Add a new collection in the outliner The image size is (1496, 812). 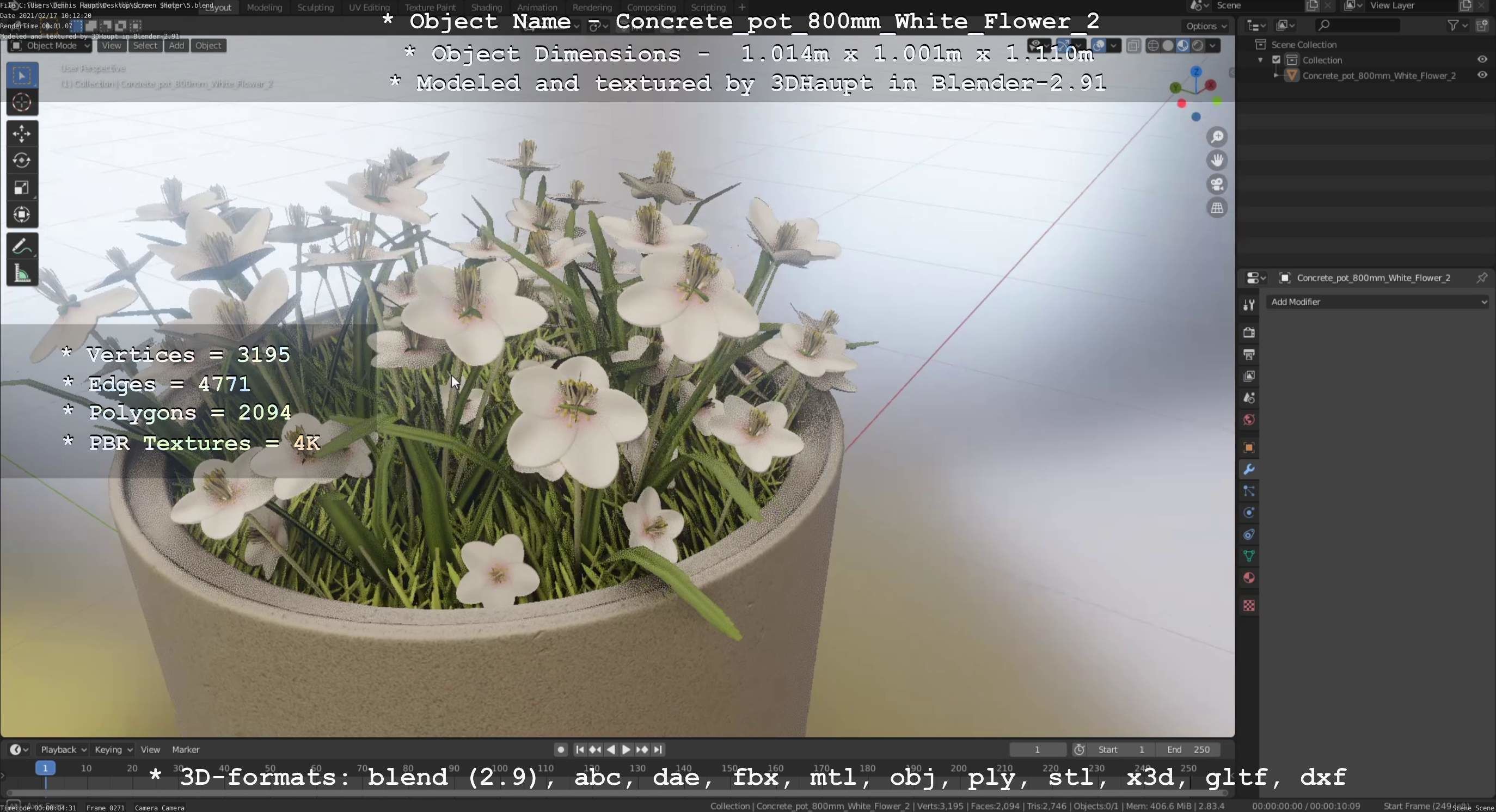1482,25
